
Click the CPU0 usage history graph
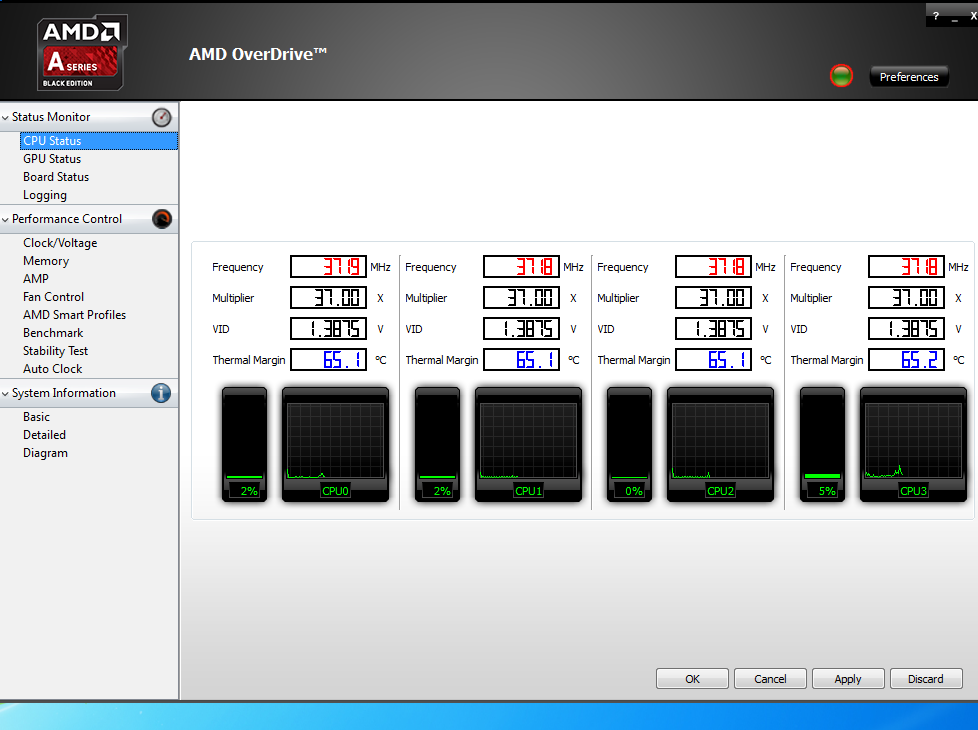click(336, 444)
